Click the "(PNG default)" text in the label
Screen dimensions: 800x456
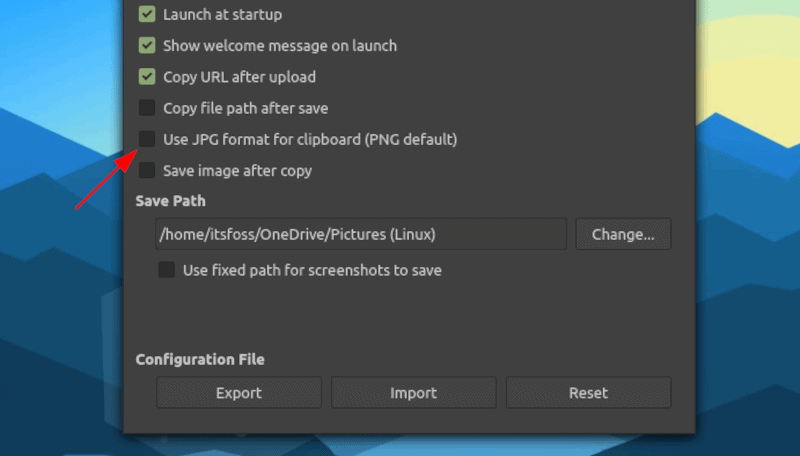(410, 139)
